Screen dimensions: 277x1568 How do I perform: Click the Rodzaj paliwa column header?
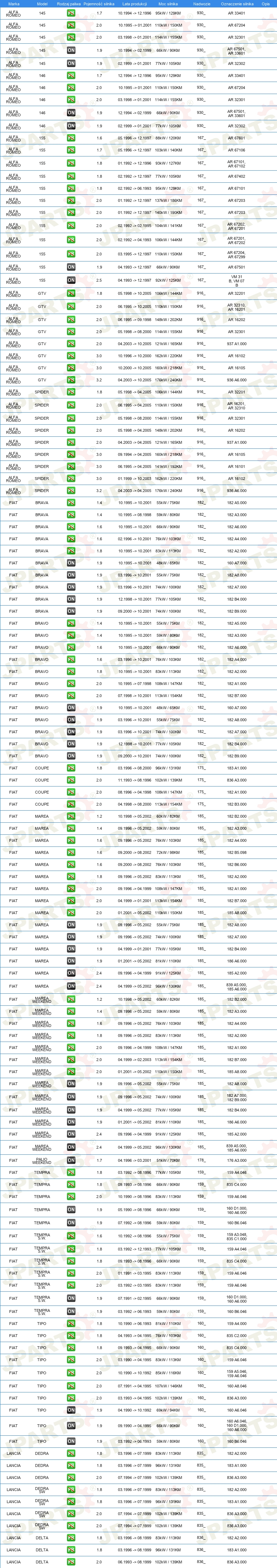69,4
